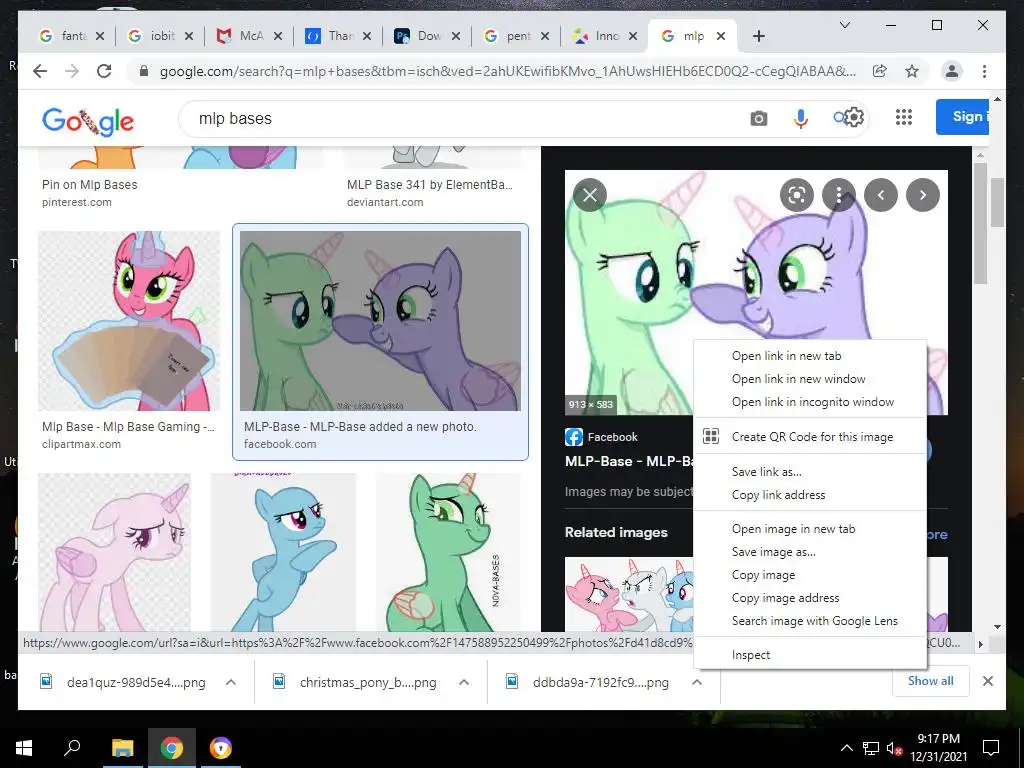This screenshot has height=768, width=1024.
Task: Close the downloads bar
Action: (x=987, y=681)
